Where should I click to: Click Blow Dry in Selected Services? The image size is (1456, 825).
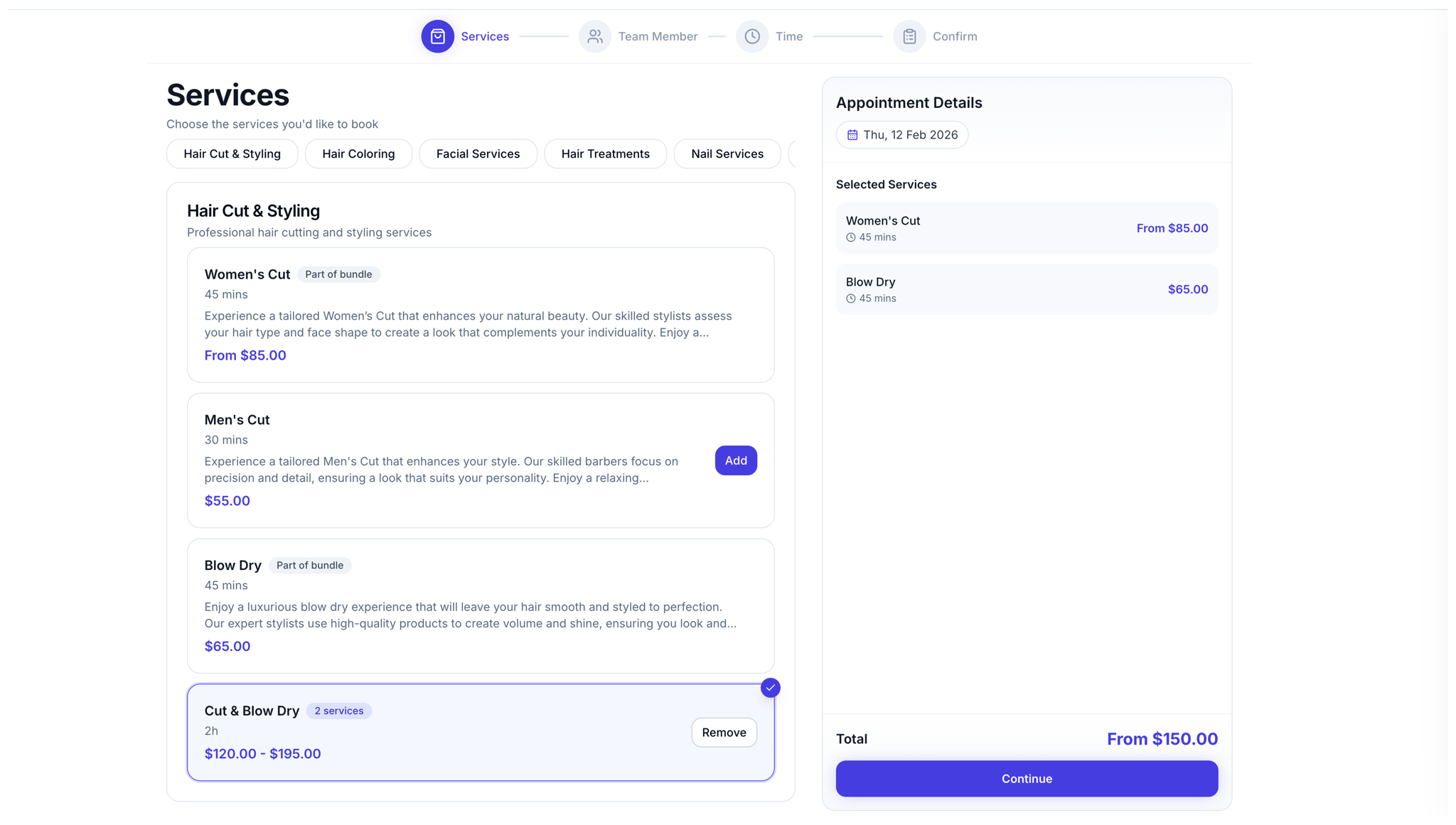click(870, 282)
